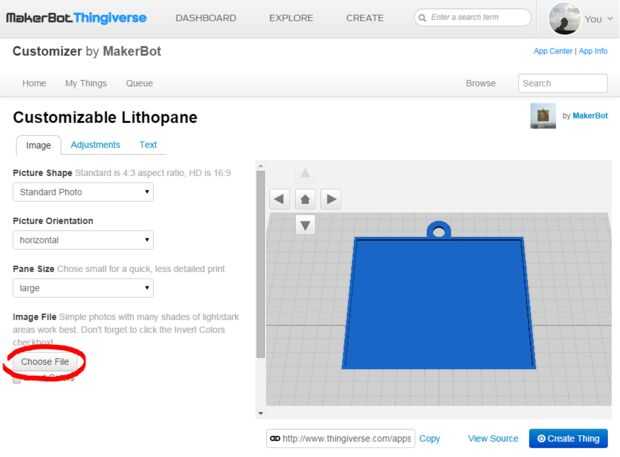The width and height of the screenshot is (620, 457).
Task: Click the search magnifier icon in the header
Action: 422,18
